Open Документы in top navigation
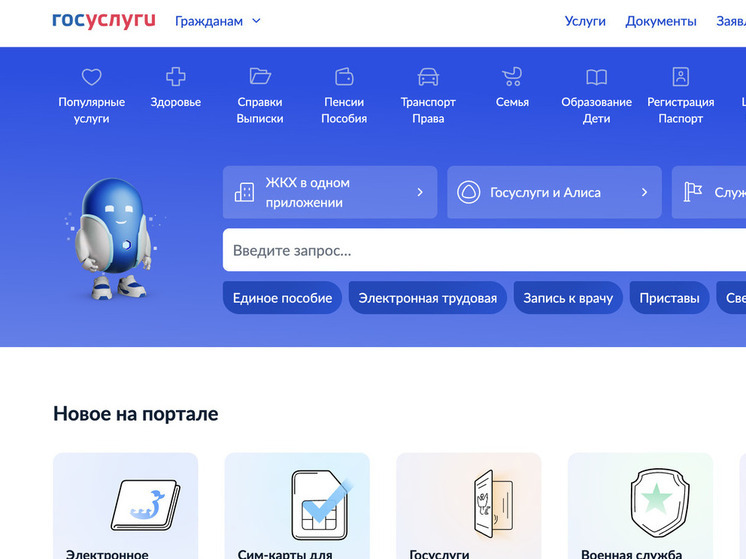 point(661,21)
